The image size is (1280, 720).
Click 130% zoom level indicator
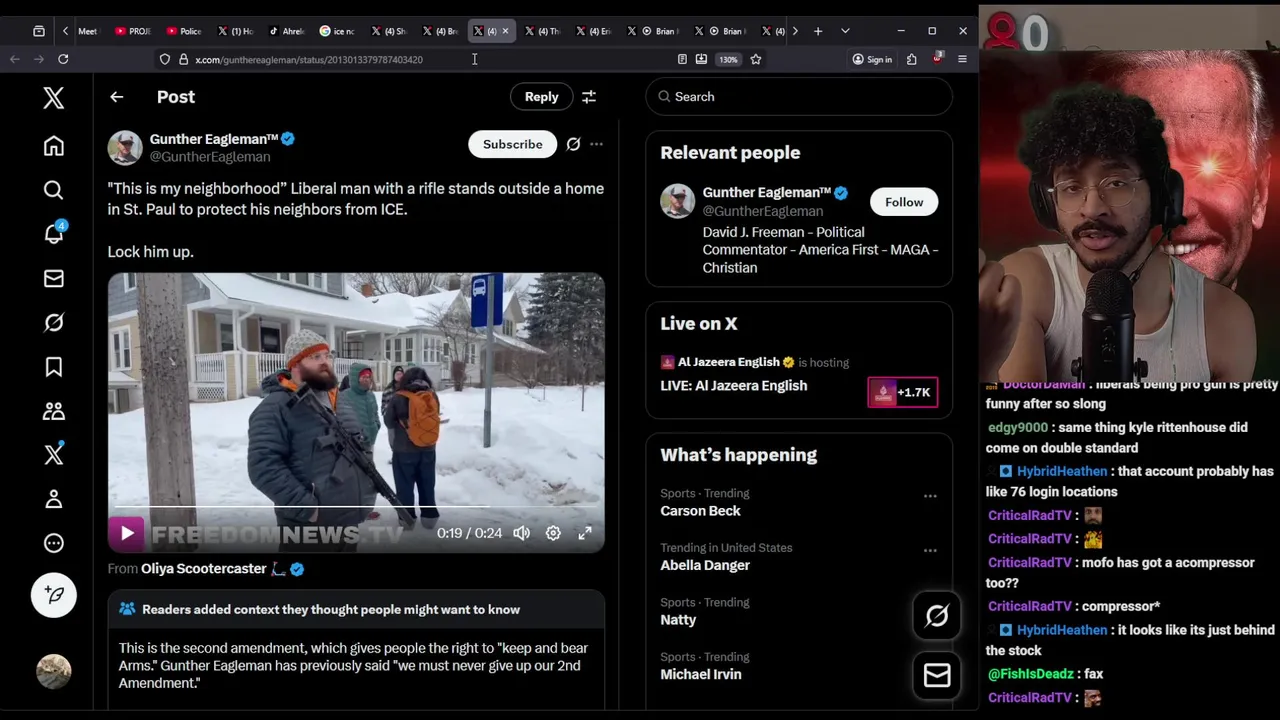point(728,60)
